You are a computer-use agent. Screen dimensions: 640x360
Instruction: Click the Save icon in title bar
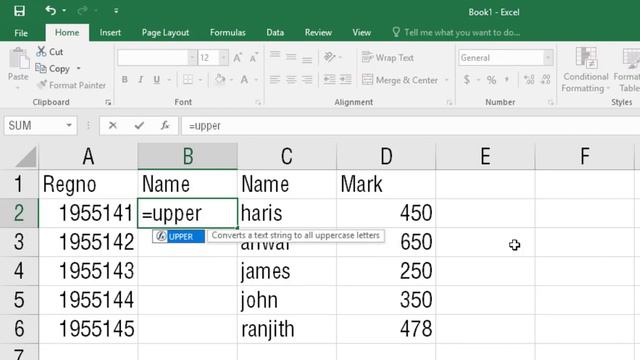click(x=19, y=11)
